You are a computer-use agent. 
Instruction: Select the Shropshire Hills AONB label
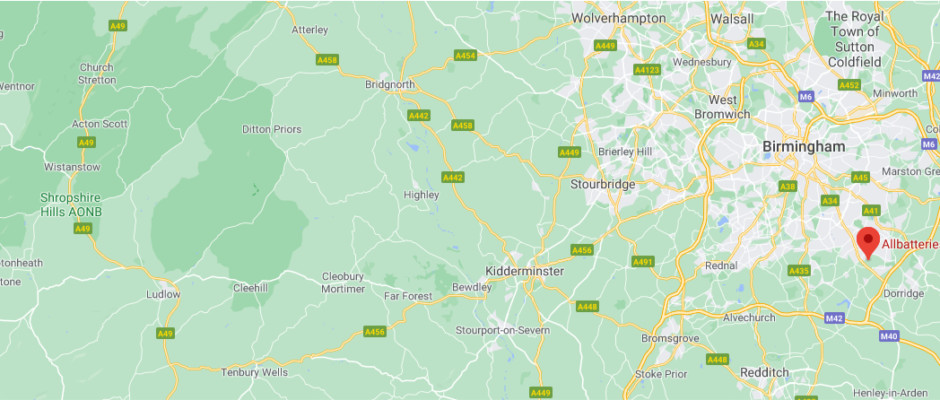click(71, 204)
